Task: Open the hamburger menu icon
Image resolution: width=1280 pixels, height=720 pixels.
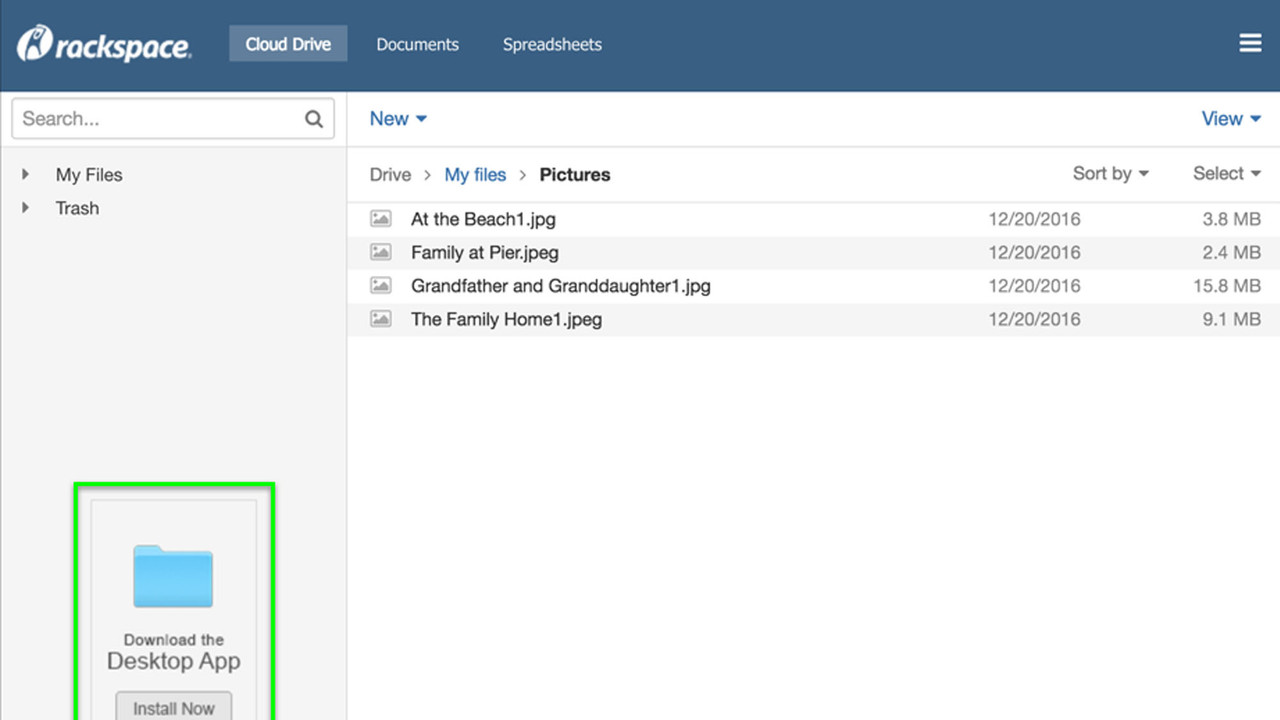Action: pyautogui.click(x=1250, y=44)
